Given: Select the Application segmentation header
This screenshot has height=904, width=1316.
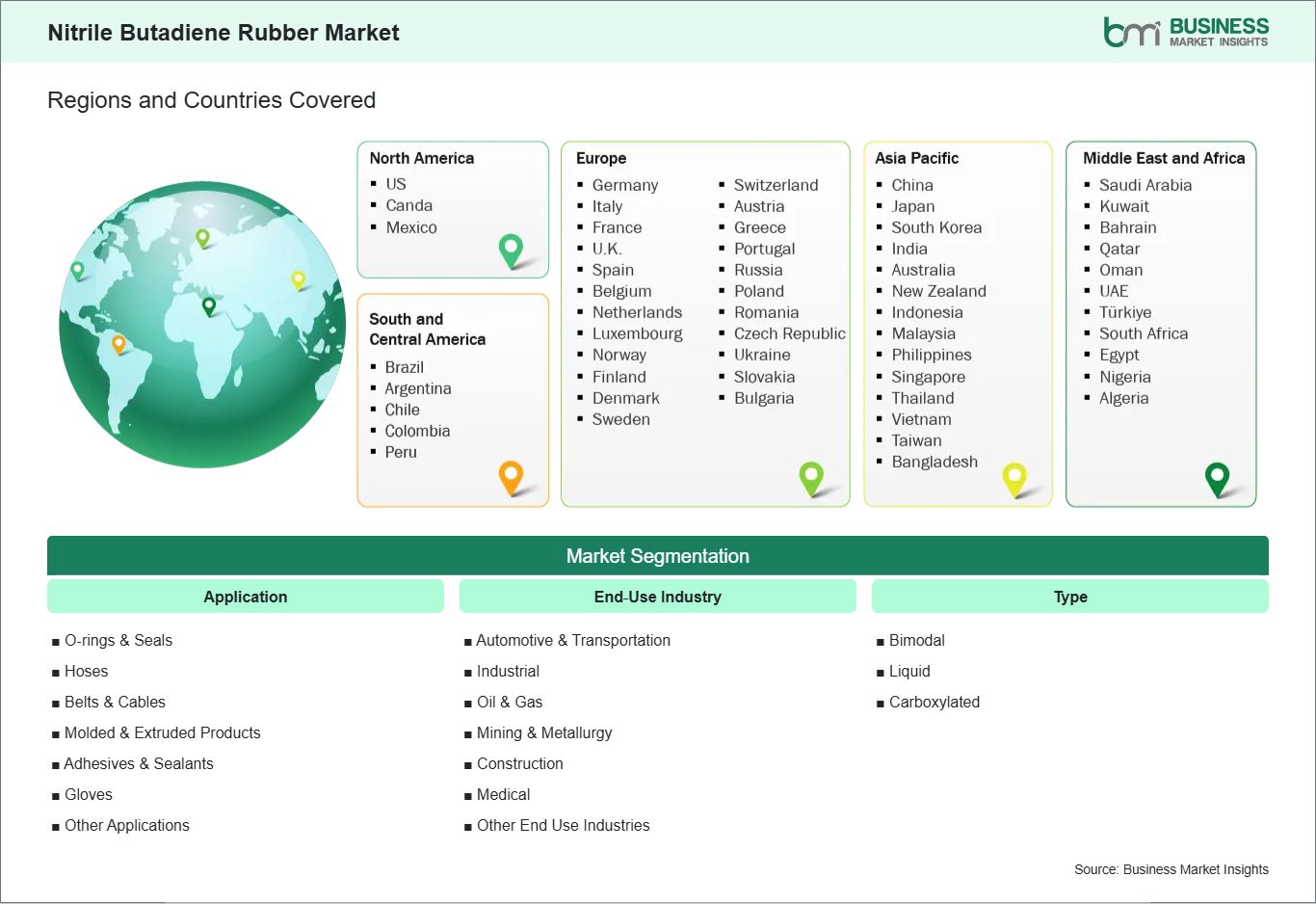Looking at the screenshot, I should (x=246, y=597).
